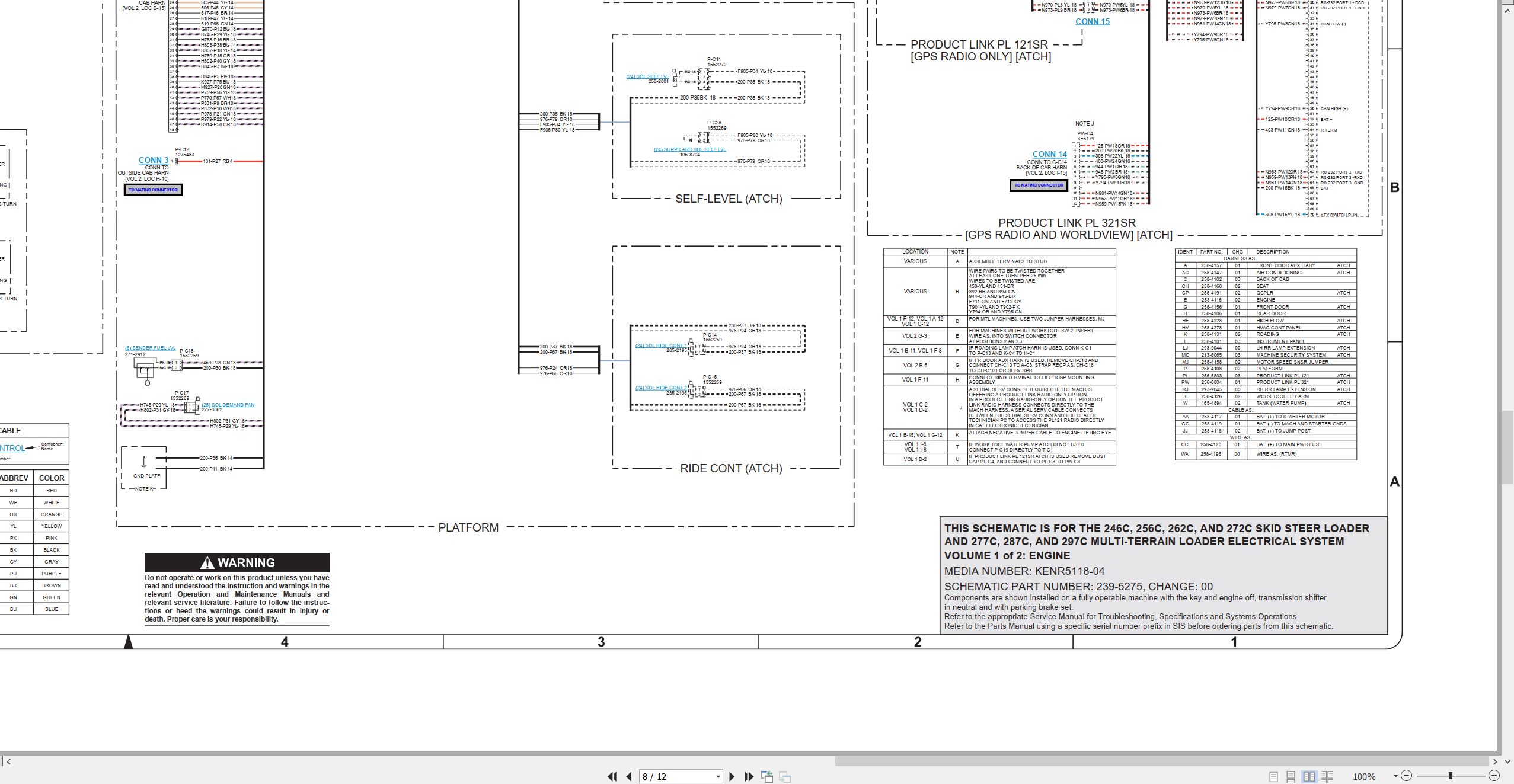Click grid column marker 2
Viewport: 1514px width, 784px height.
pyautogui.click(x=918, y=642)
